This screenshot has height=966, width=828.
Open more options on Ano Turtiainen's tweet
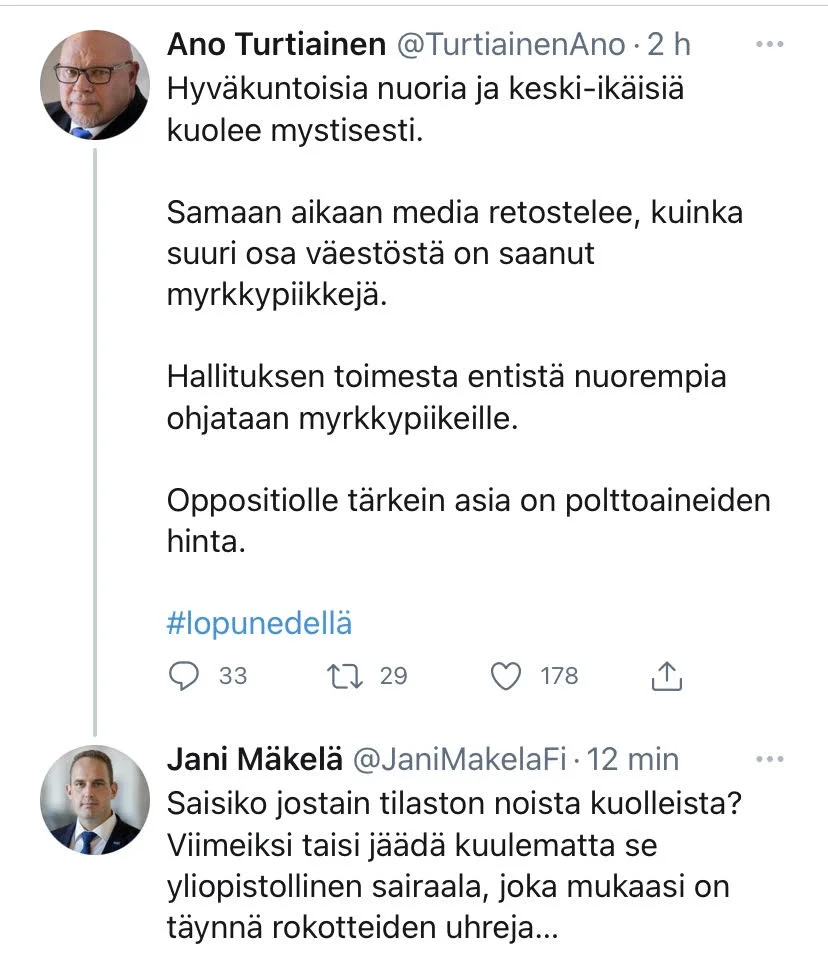(x=769, y=45)
